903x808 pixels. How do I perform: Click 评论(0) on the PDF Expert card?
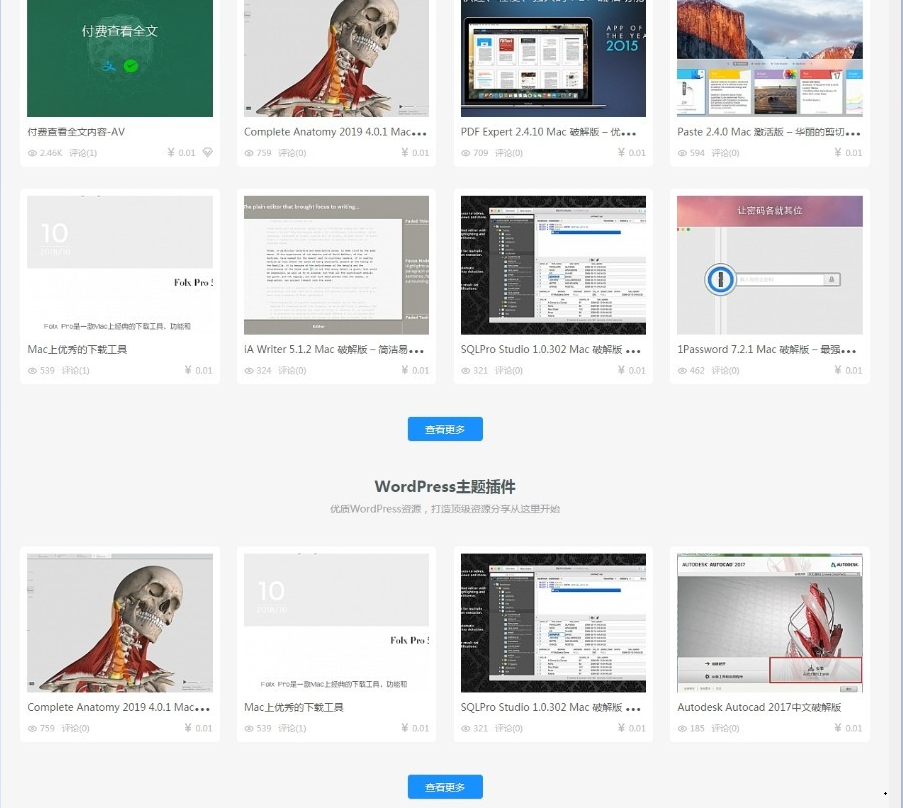(x=509, y=153)
